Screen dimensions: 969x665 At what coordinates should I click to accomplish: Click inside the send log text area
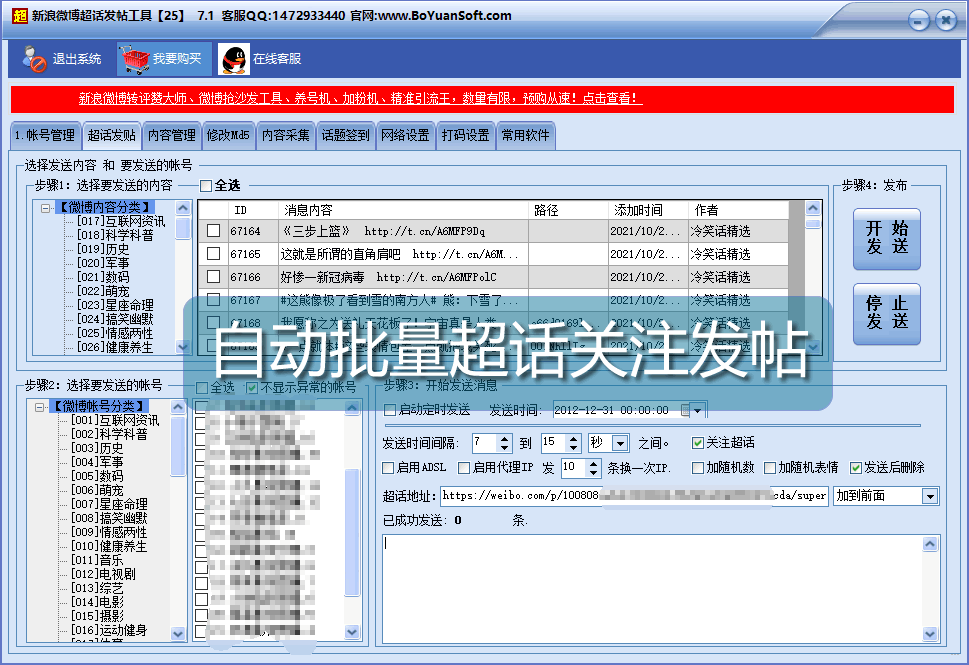click(653, 589)
